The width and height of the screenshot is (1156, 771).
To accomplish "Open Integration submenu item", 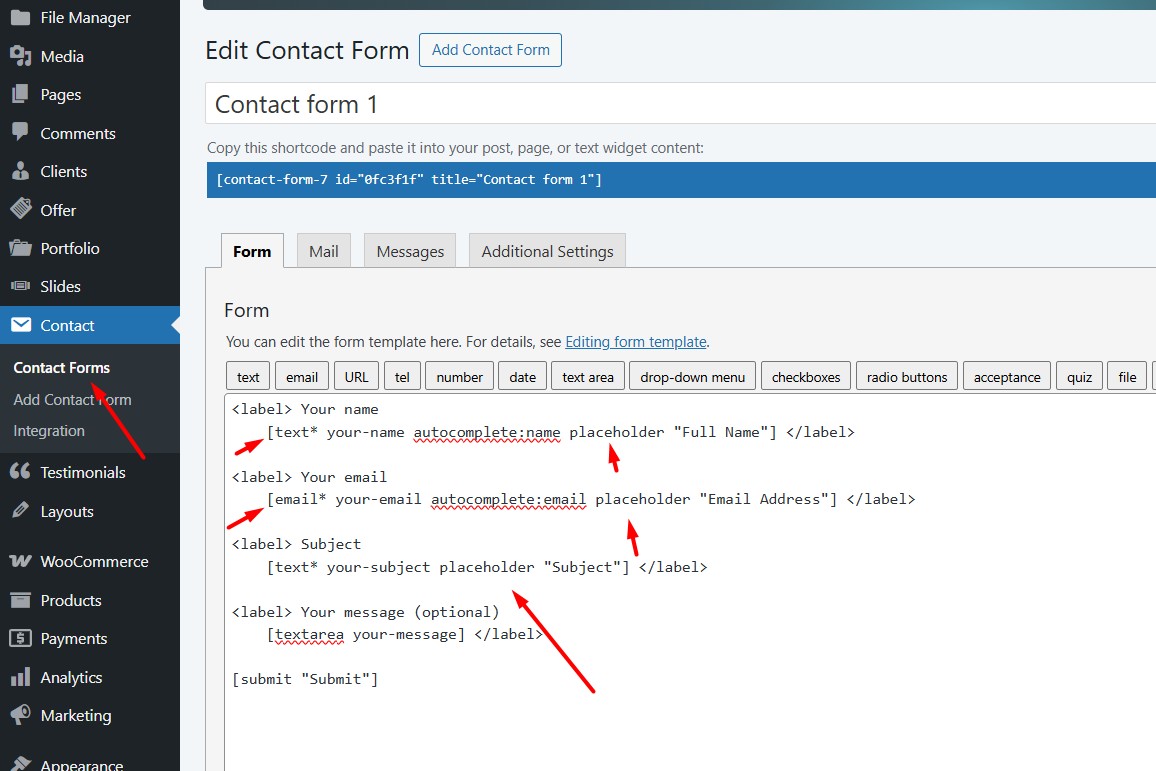I will tap(49, 430).
